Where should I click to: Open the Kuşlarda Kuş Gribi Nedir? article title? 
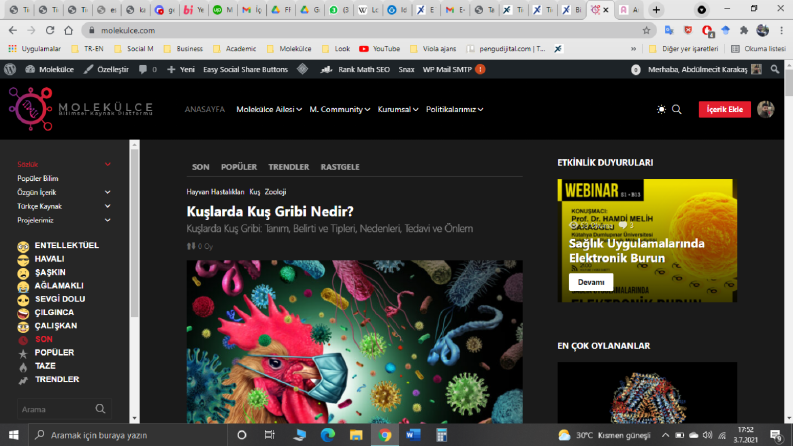point(270,211)
